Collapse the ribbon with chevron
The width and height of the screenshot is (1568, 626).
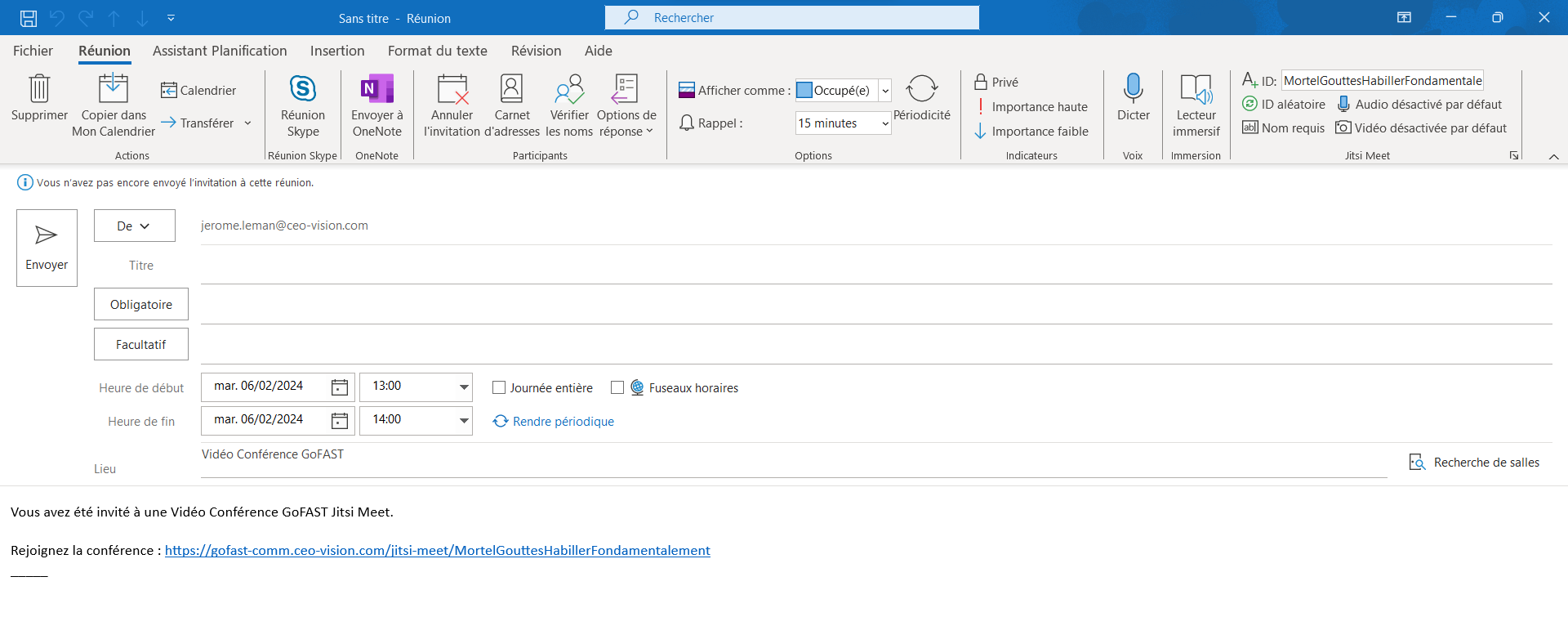click(1553, 156)
